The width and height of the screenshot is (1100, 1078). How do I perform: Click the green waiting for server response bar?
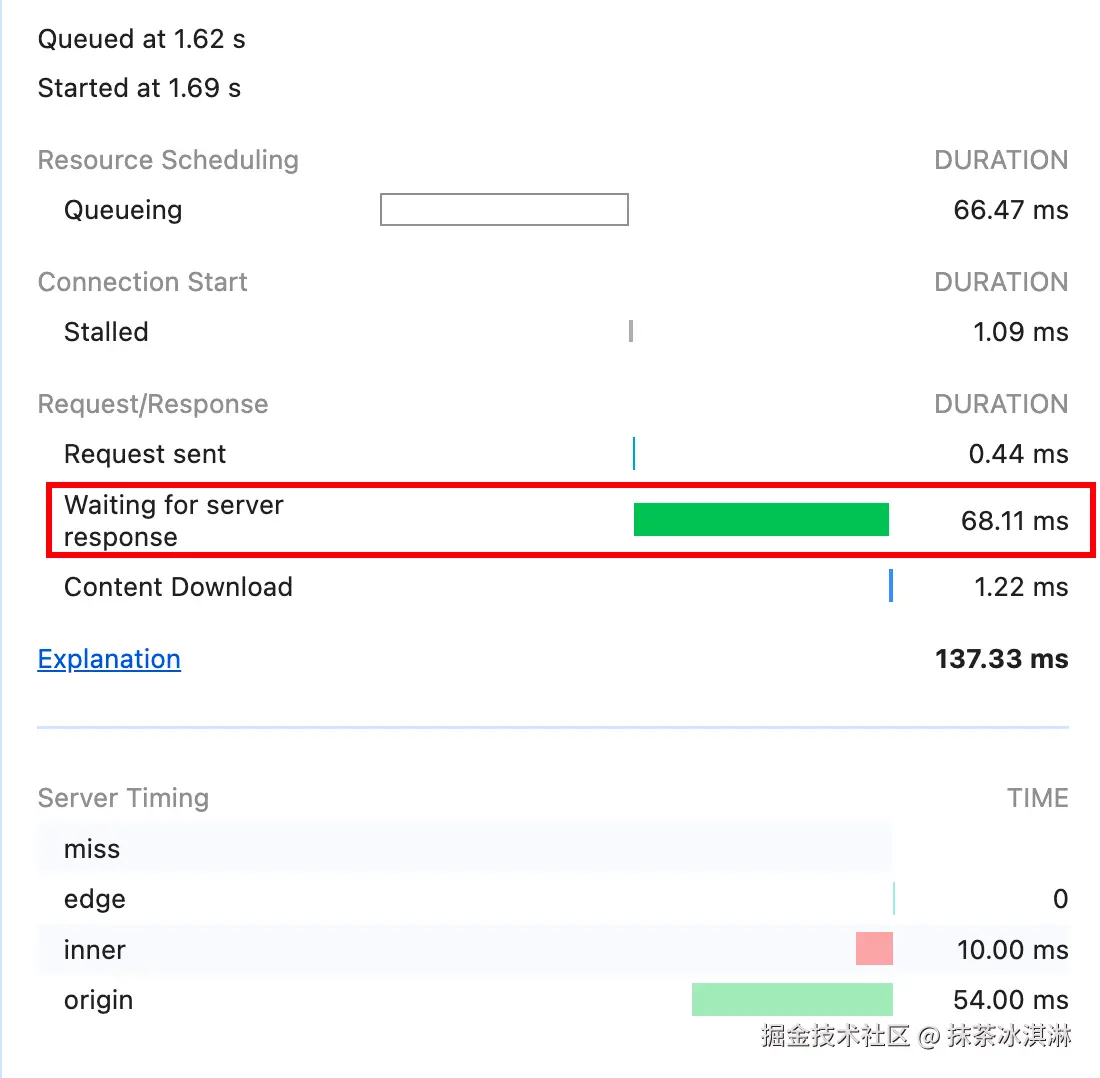(761, 520)
